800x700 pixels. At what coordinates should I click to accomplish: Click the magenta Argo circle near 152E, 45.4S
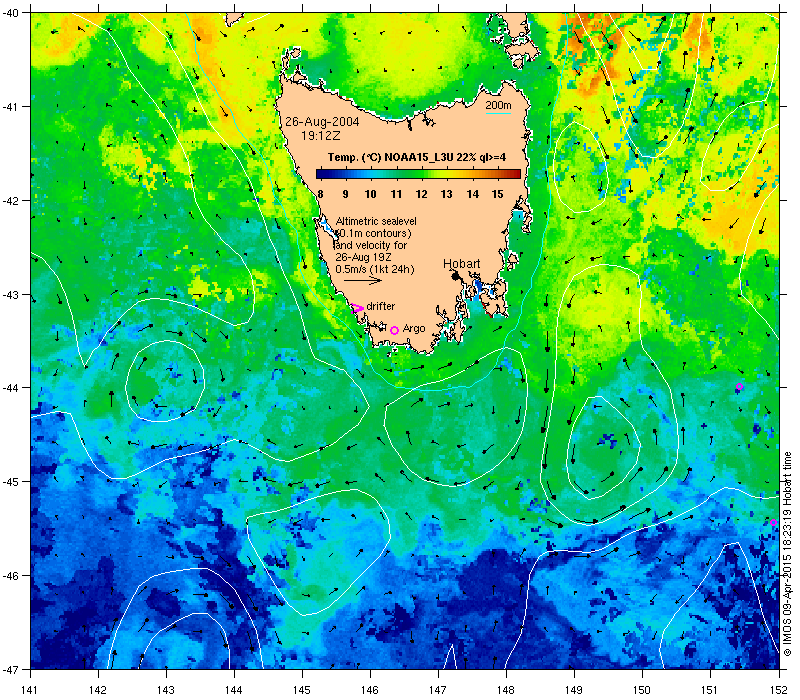[773, 522]
